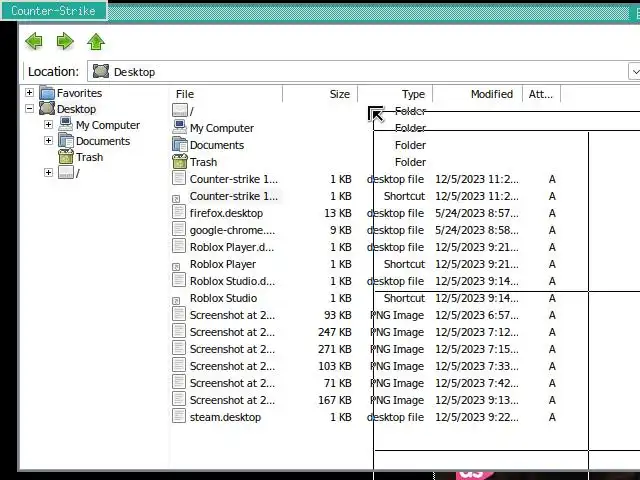
Task: Click the 13 KB size cell
Action: coord(338,213)
